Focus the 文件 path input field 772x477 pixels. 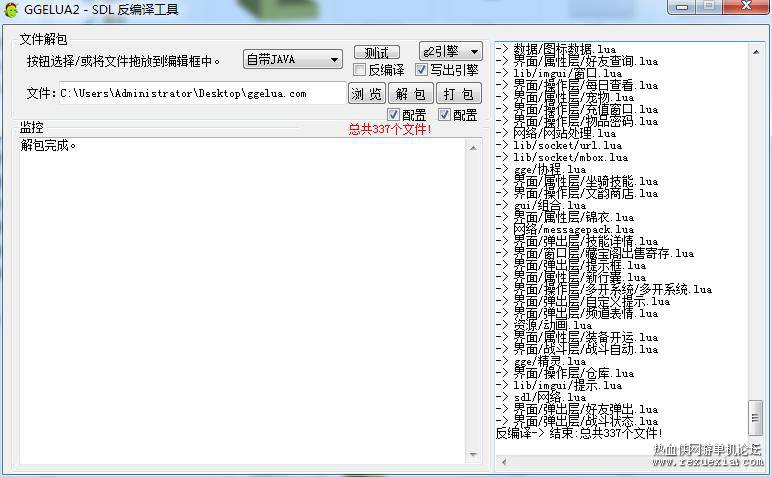point(202,93)
